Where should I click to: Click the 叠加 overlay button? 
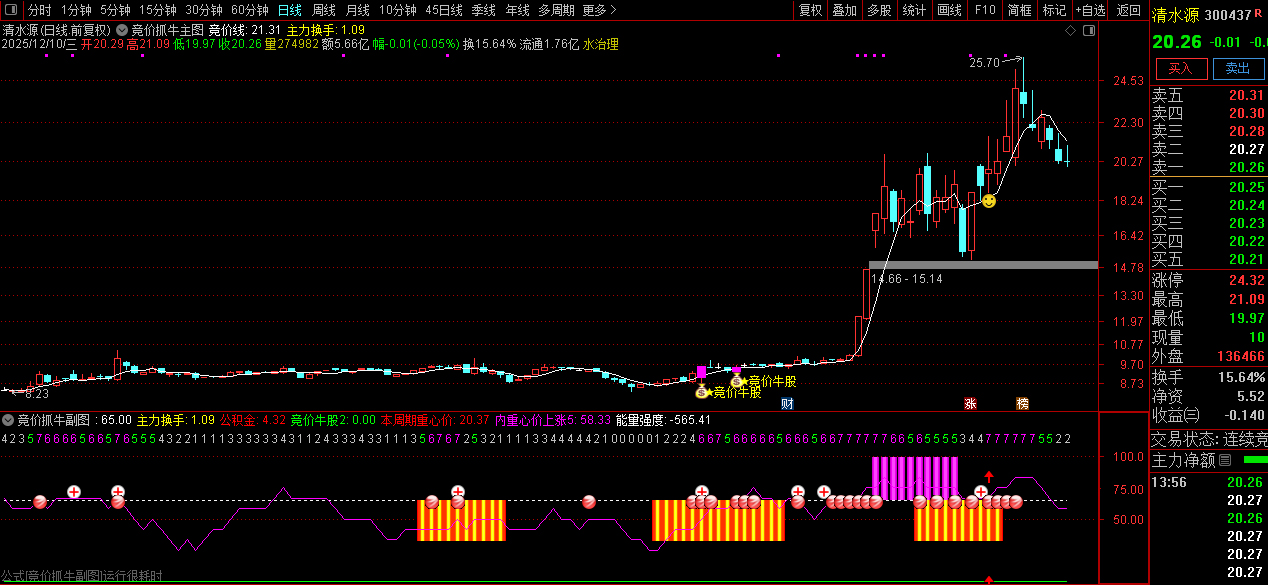pos(844,10)
